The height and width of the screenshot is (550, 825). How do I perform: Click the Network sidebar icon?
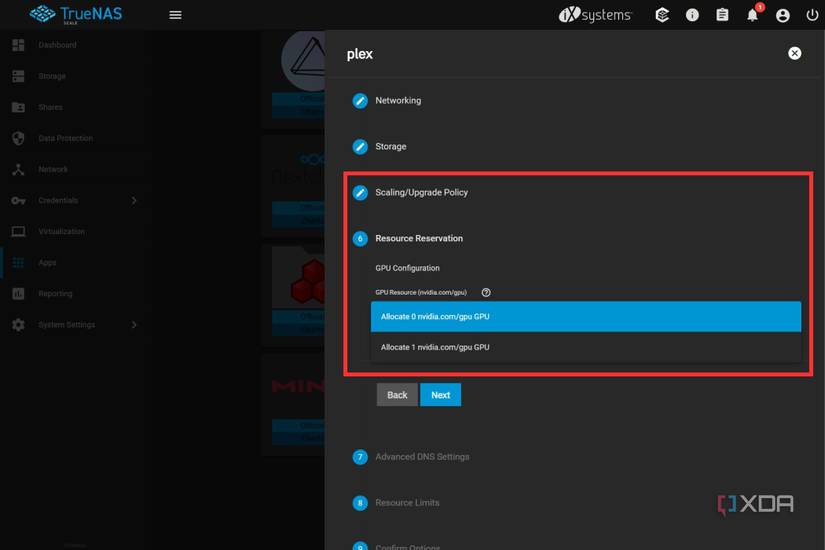tap(18, 169)
